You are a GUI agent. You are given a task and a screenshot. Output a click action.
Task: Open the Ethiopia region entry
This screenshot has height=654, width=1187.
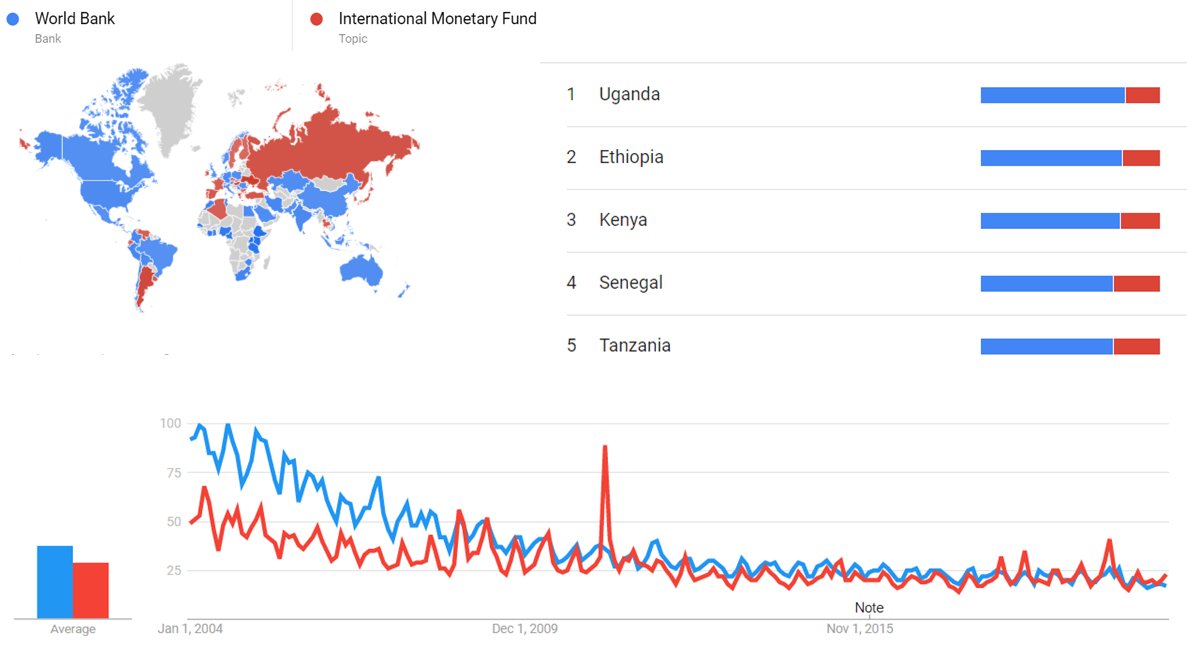pos(631,158)
